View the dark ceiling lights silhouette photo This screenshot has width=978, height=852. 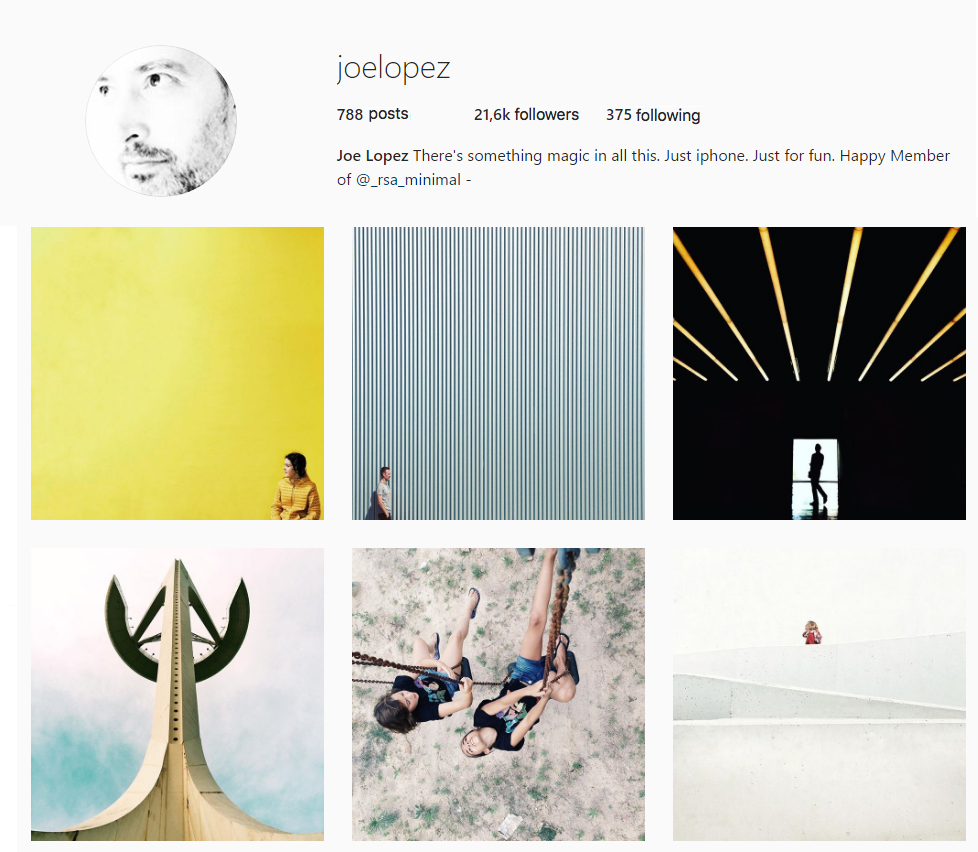pyautogui.click(x=819, y=373)
